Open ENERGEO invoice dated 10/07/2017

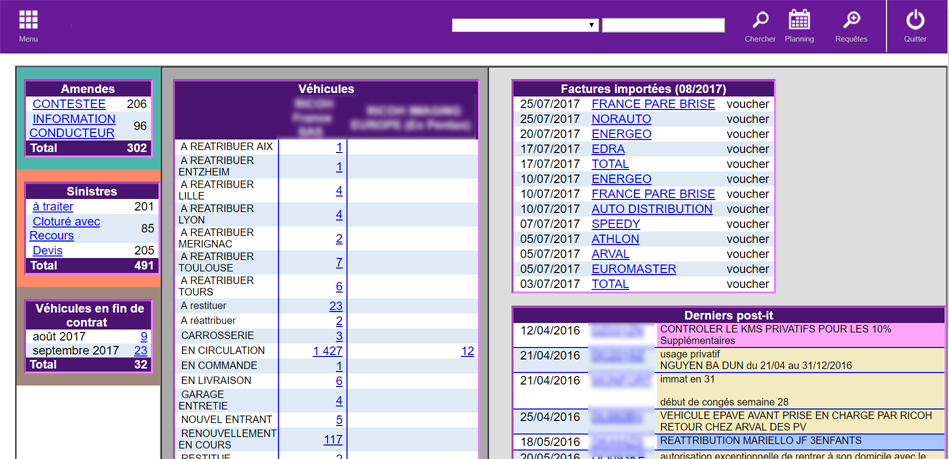(x=621, y=179)
